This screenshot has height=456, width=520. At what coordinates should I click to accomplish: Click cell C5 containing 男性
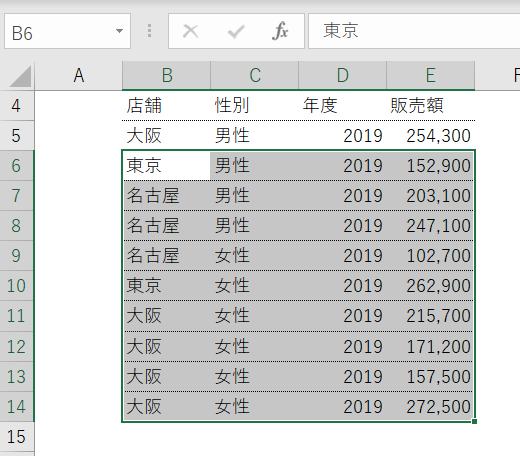coord(254,136)
